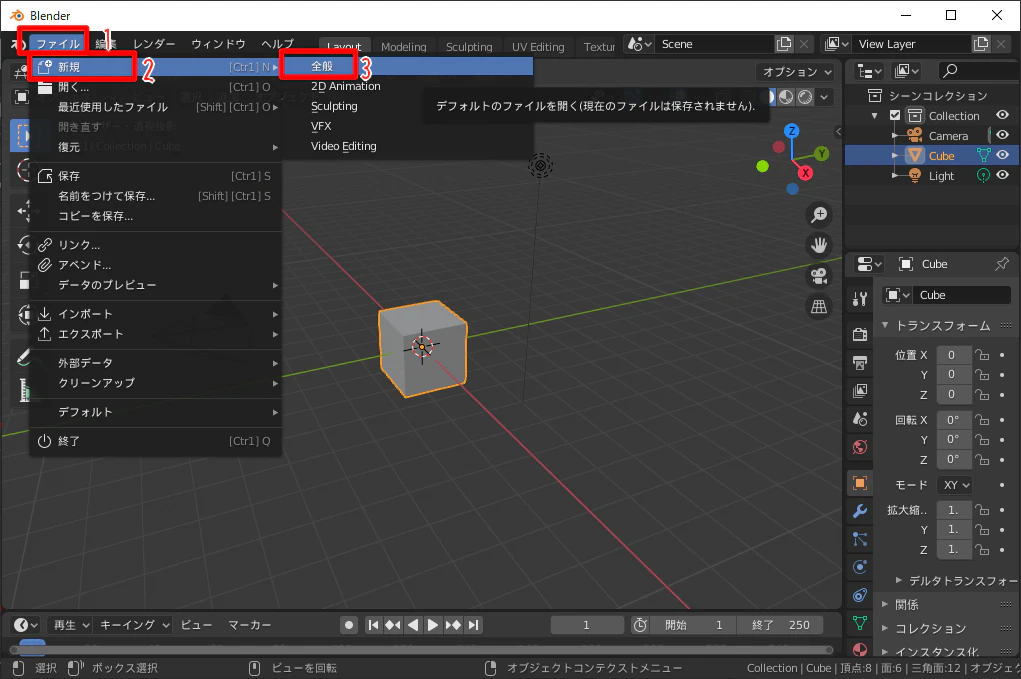The height and width of the screenshot is (679, 1021).
Task: Hide the Camera using its eye icon
Action: tap(1003, 135)
